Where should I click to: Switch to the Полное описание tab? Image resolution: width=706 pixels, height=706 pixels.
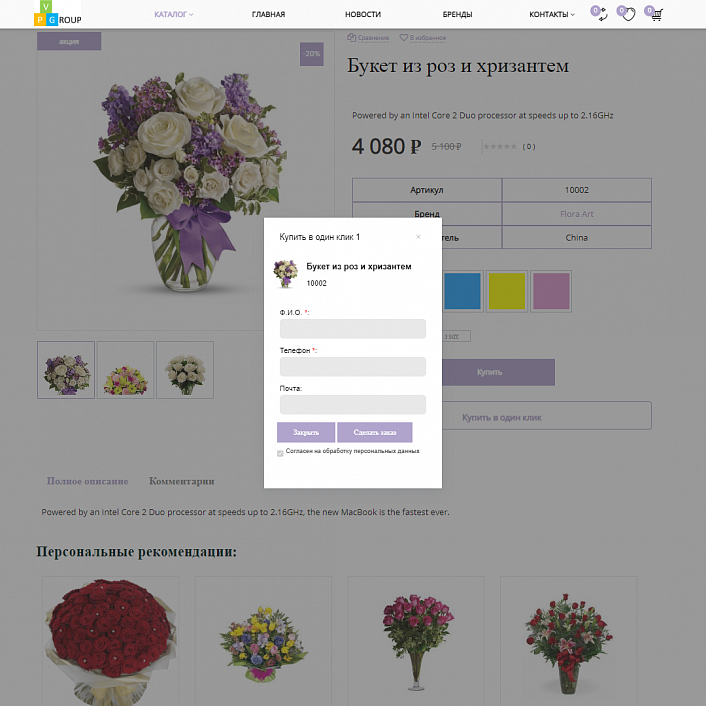(87, 481)
